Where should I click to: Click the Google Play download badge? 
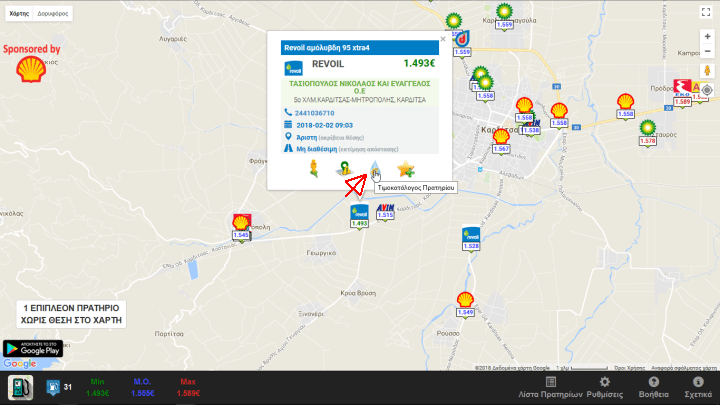click(33, 349)
